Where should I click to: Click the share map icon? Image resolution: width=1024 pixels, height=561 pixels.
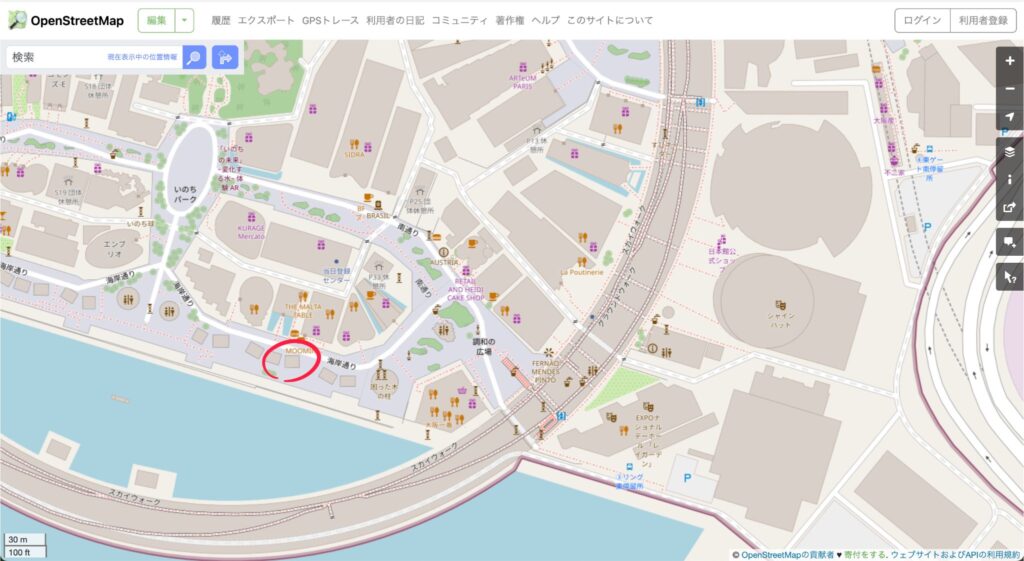point(1010,208)
